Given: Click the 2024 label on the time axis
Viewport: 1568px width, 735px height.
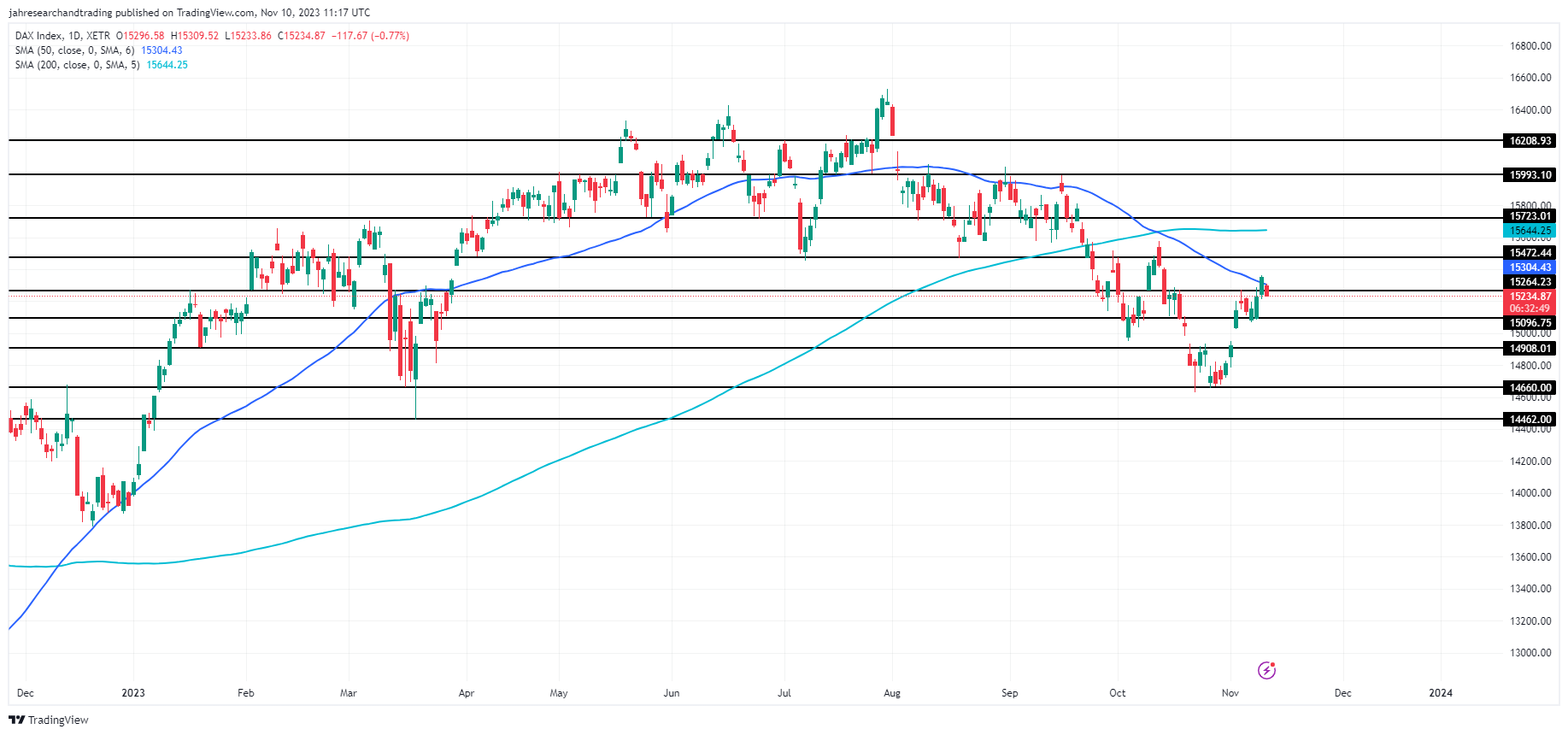Looking at the screenshot, I should click(1441, 693).
